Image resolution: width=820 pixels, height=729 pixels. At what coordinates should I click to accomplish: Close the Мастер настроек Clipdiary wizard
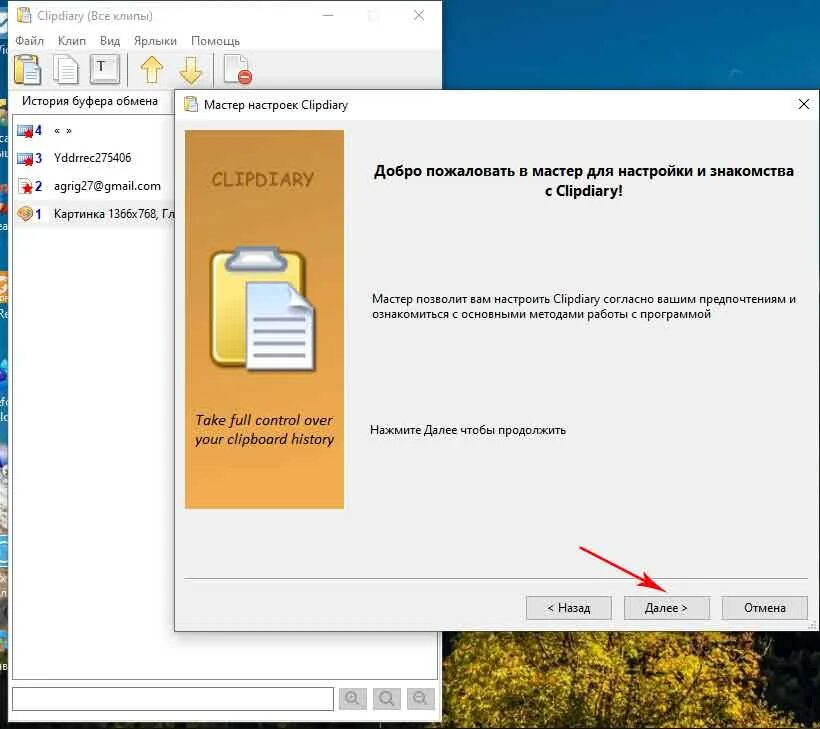pyautogui.click(x=804, y=104)
